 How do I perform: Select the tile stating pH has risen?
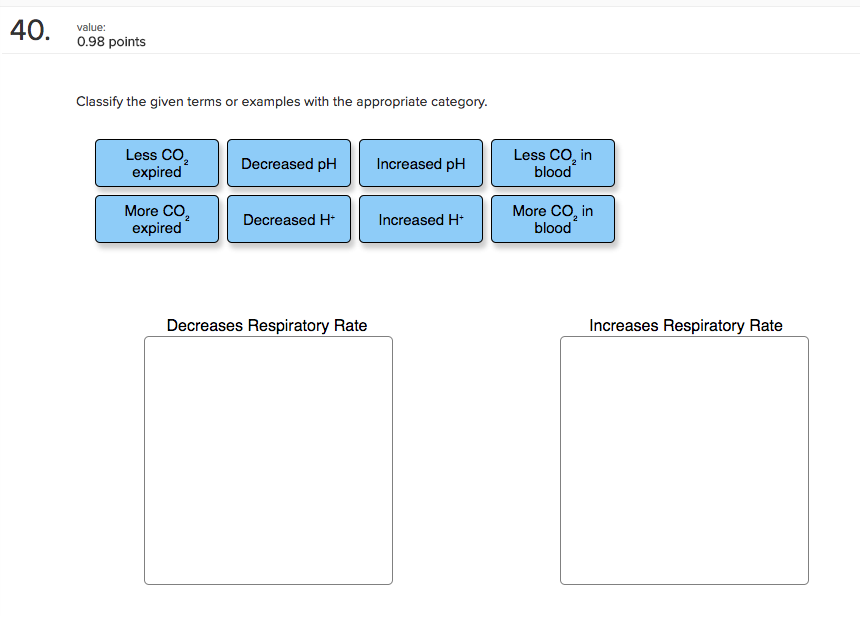[x=421, y=163]
